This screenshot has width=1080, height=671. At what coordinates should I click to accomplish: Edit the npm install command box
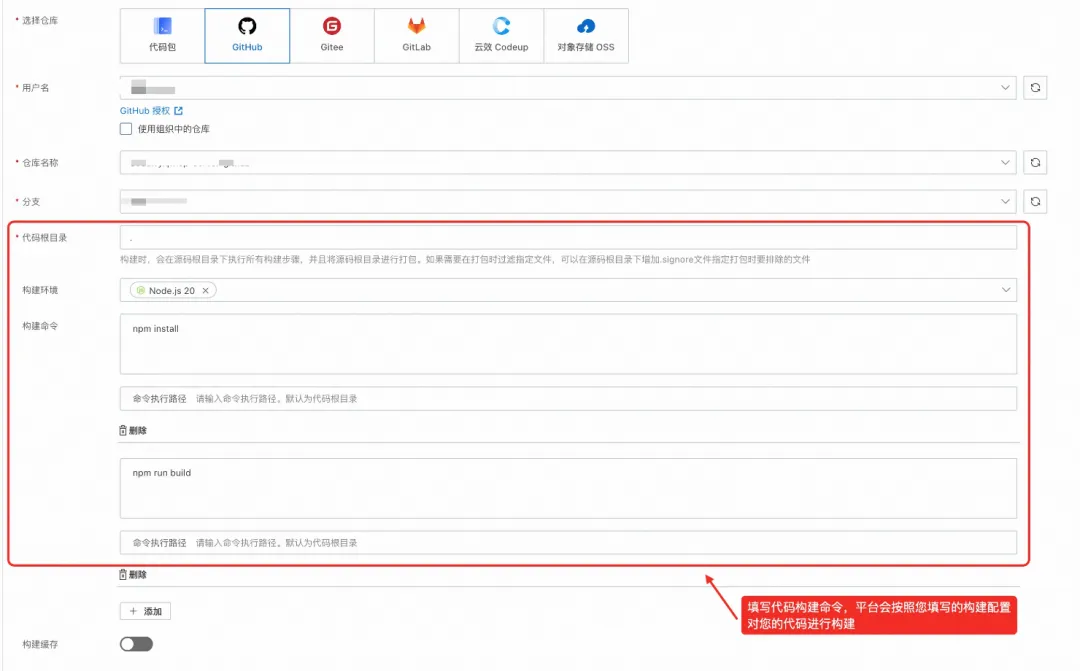568,344
